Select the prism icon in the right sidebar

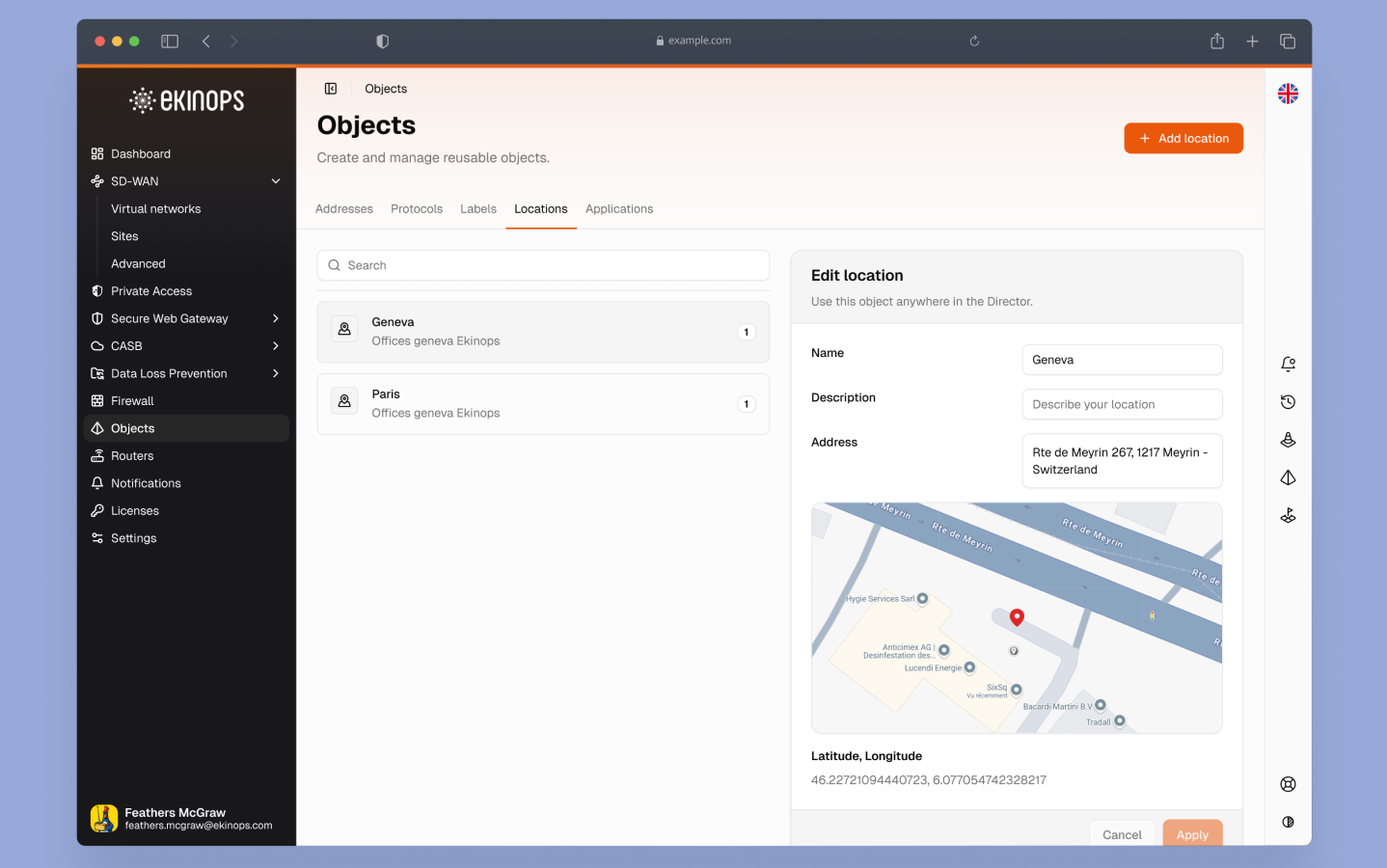coord(1288,476)
